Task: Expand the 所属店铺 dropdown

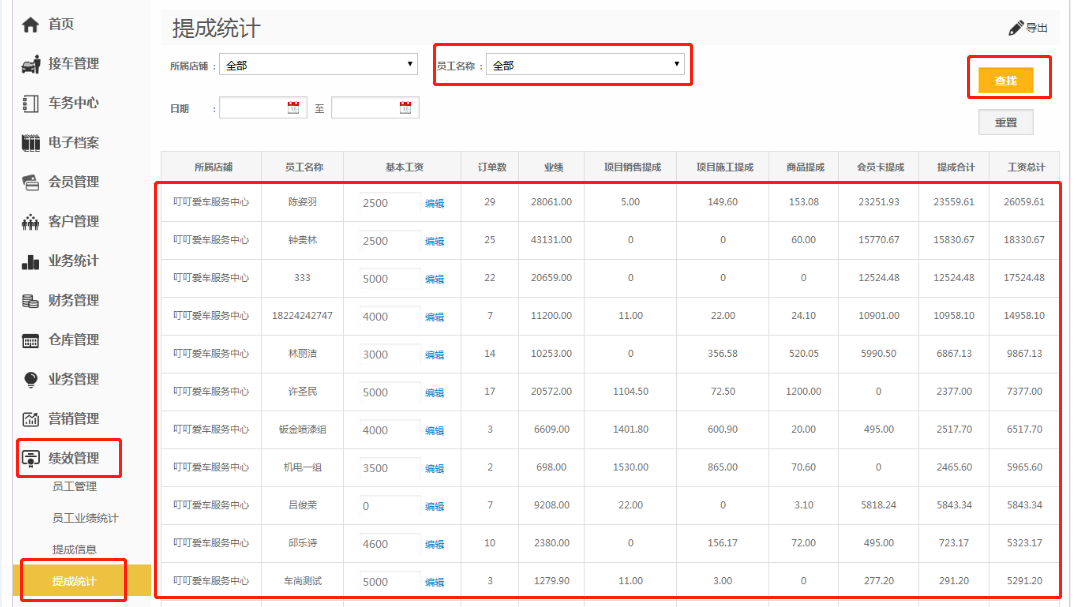Action: coord(318,65)
